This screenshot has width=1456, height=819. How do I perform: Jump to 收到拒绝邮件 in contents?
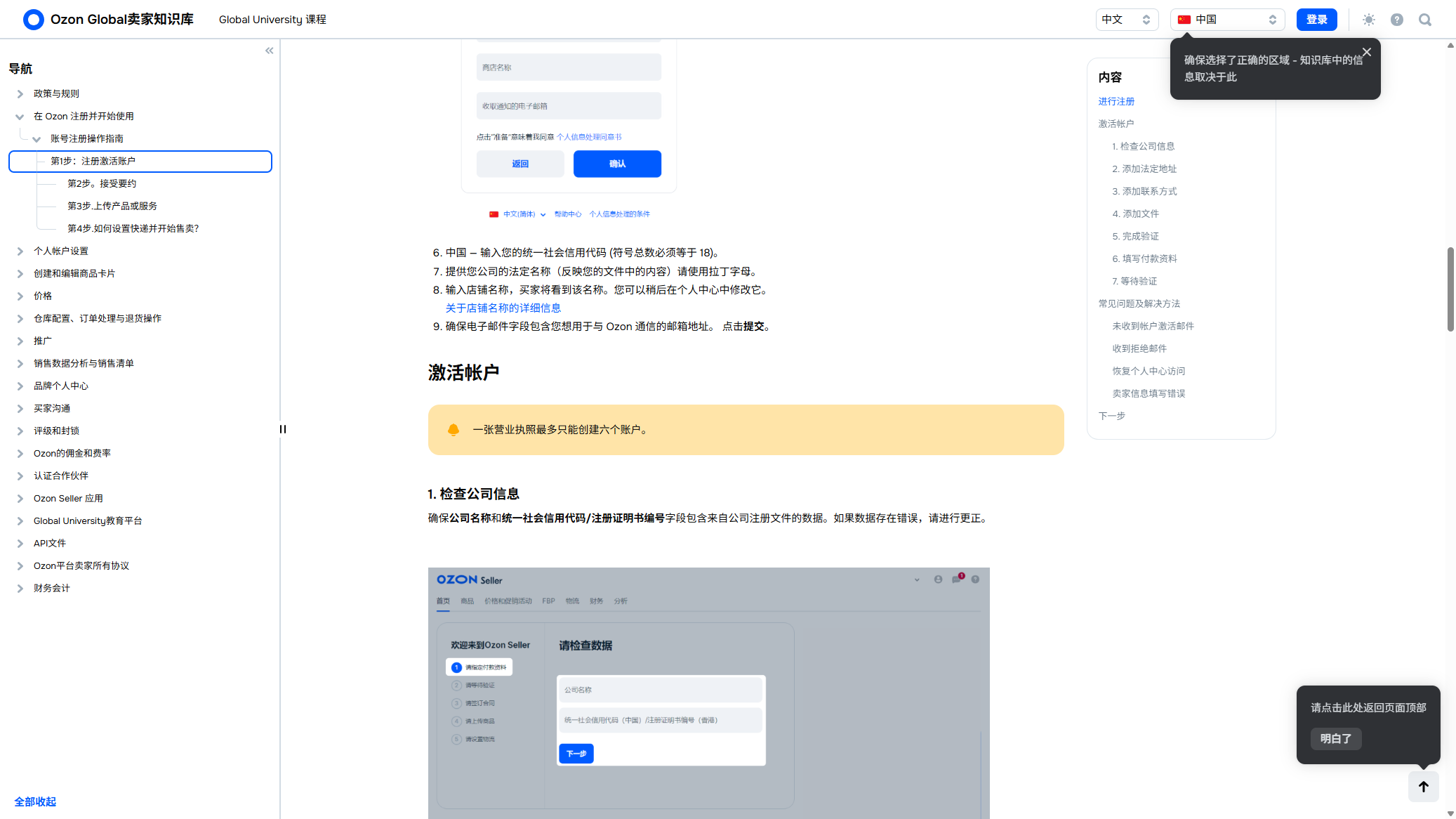(1139, 348)
